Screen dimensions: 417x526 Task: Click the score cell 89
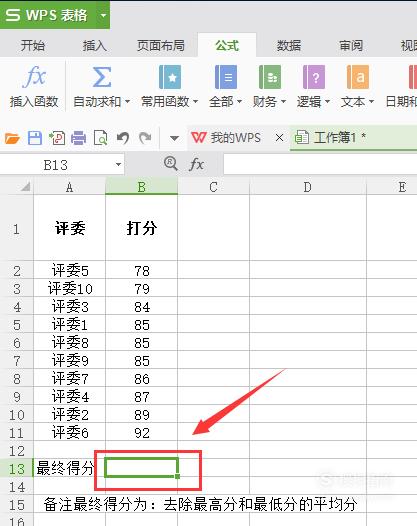tap(142, 415)
